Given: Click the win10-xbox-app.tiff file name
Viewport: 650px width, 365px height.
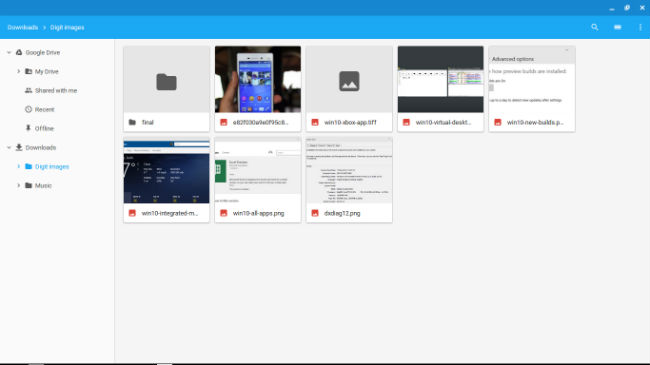Looking at the screenshot, I should tap(350, 122).
